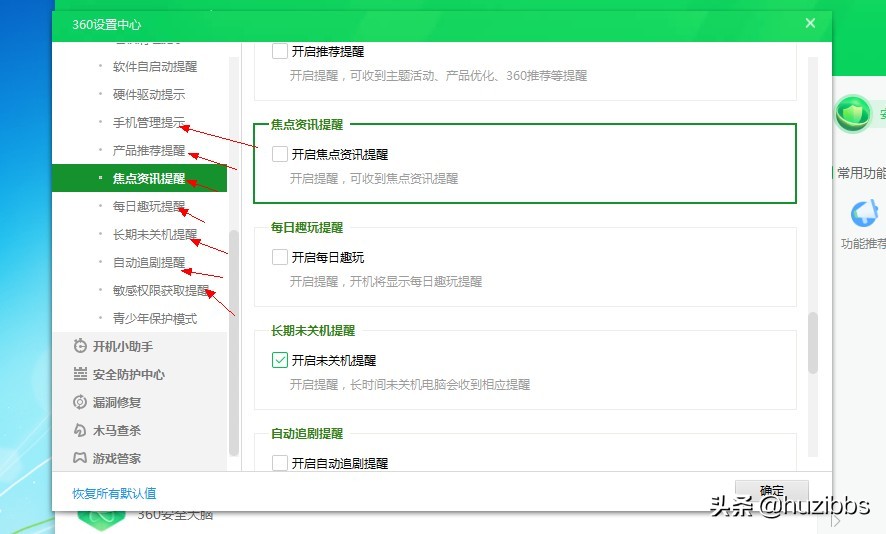This screenshot has height=534, width=886.
Task: Click the 焦点资讯提醒 section heading
Action: 307,124
